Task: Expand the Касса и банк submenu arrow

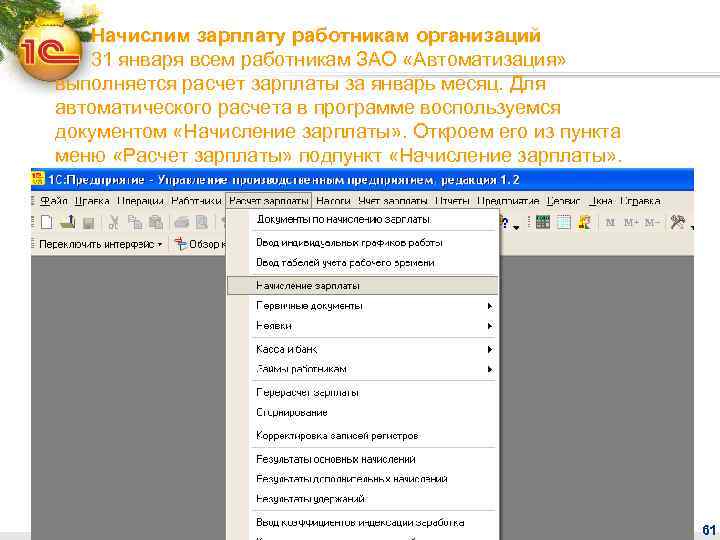Action: coord(489,349)
